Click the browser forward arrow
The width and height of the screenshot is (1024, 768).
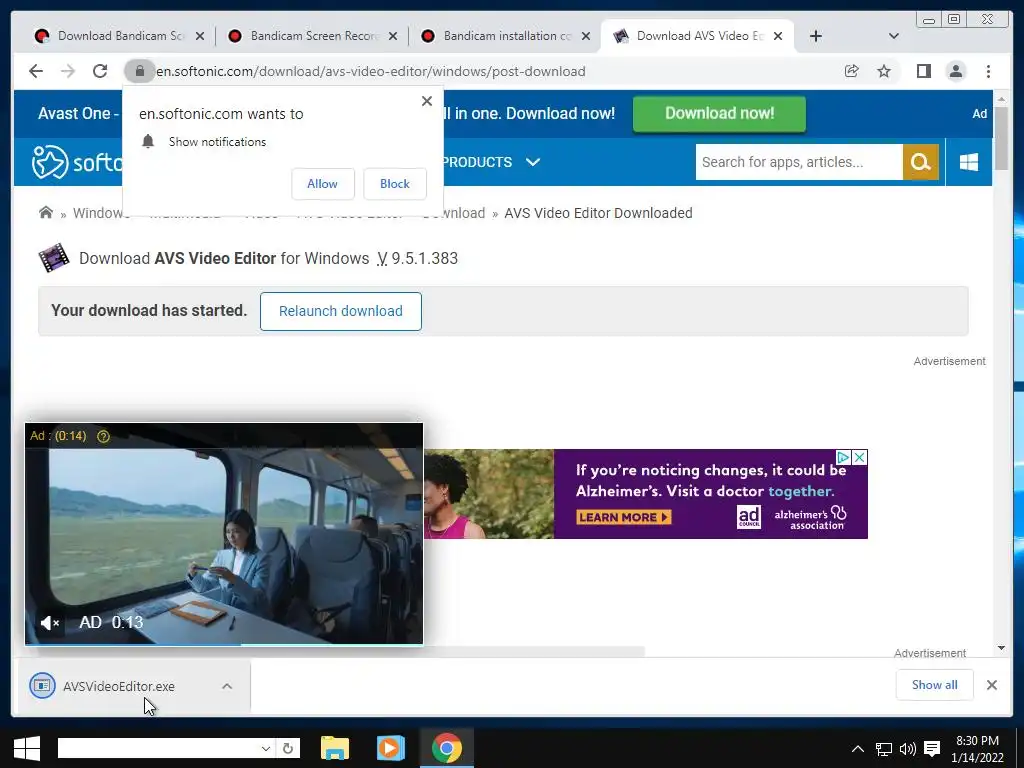68,71
